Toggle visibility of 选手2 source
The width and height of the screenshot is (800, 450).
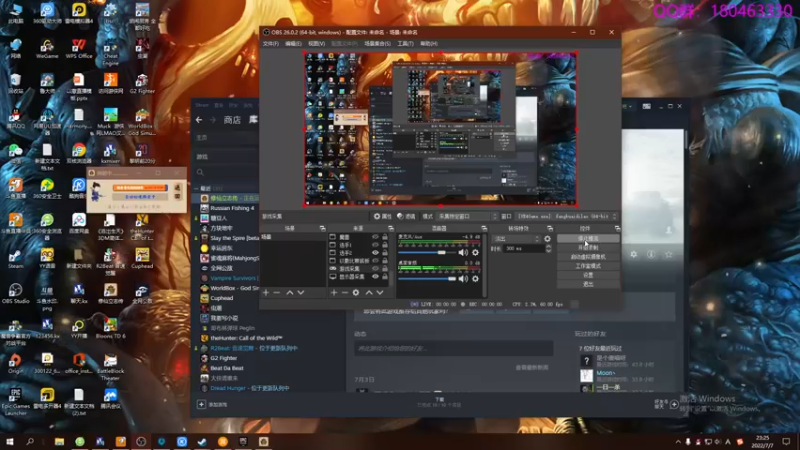coord(376,253)
